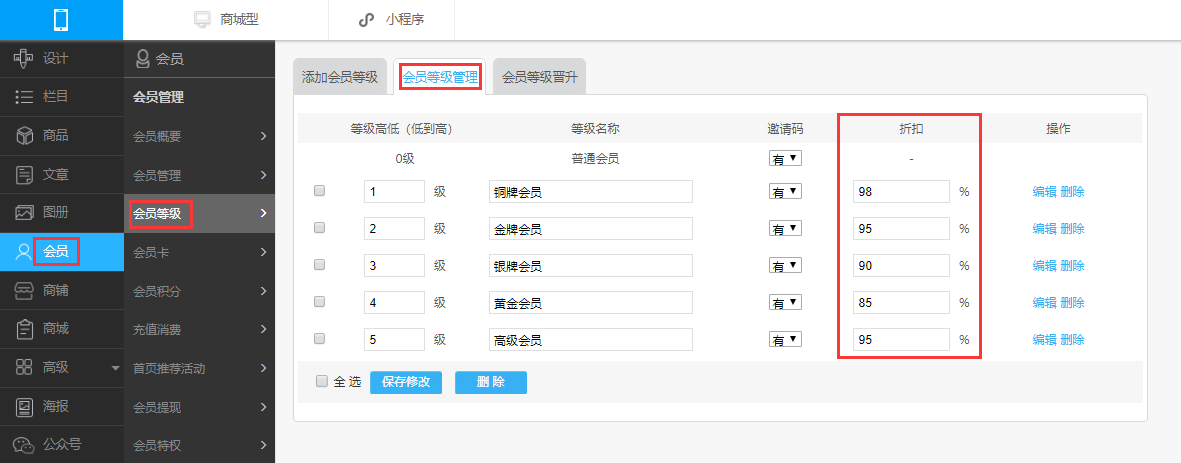Open 会员管理 submenu item with arrow
This screenshot has width=1181, height=463.
(200, 175)
